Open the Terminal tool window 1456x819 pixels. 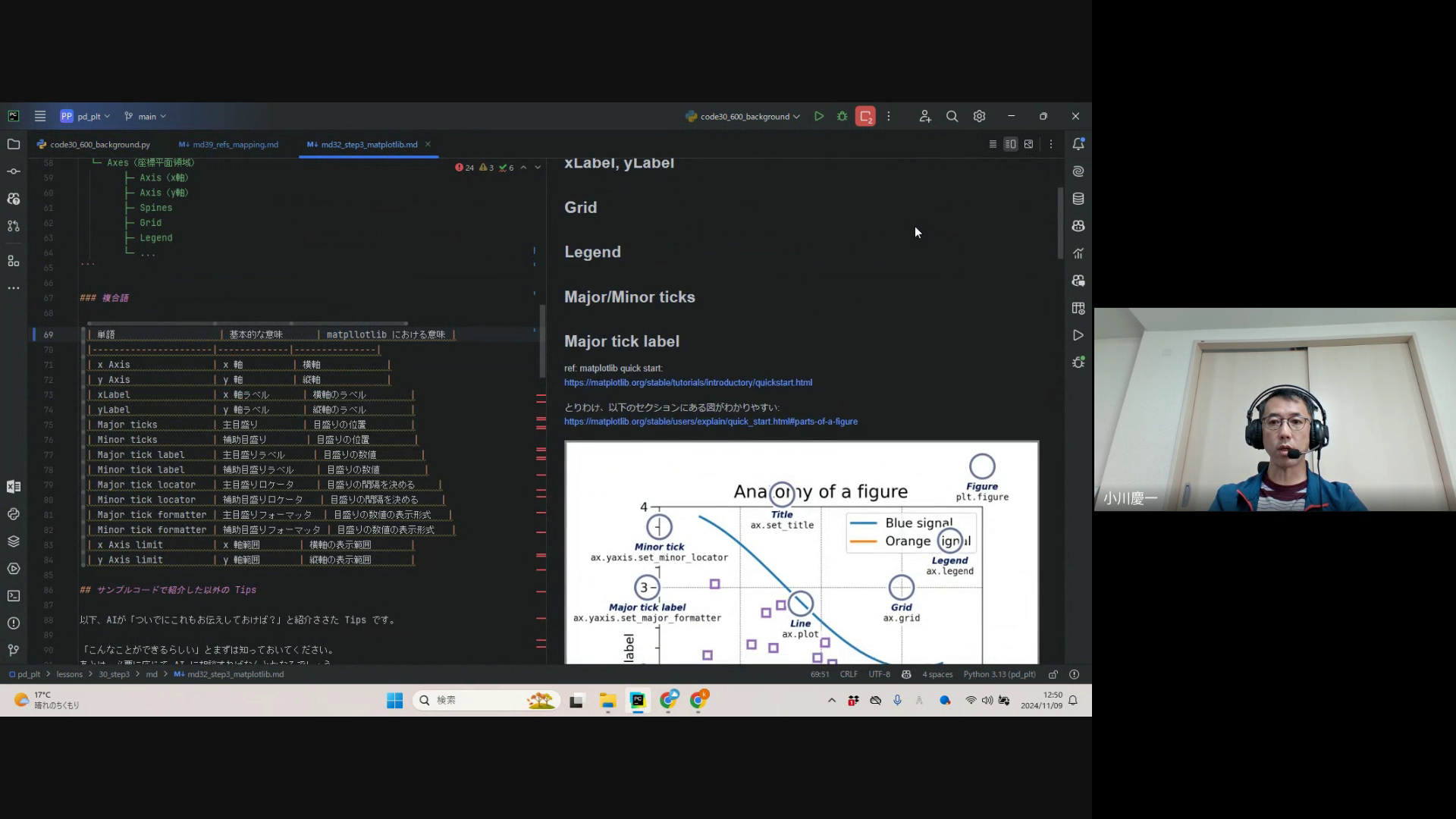tap(14, 596)
